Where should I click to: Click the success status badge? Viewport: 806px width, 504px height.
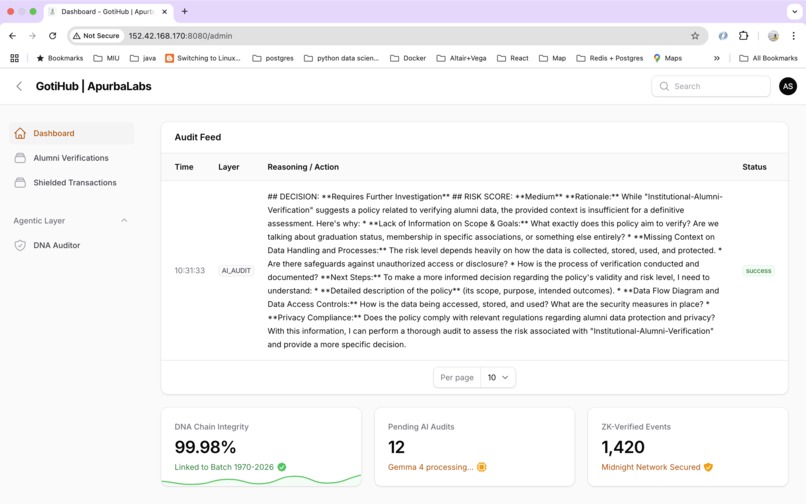758,271
